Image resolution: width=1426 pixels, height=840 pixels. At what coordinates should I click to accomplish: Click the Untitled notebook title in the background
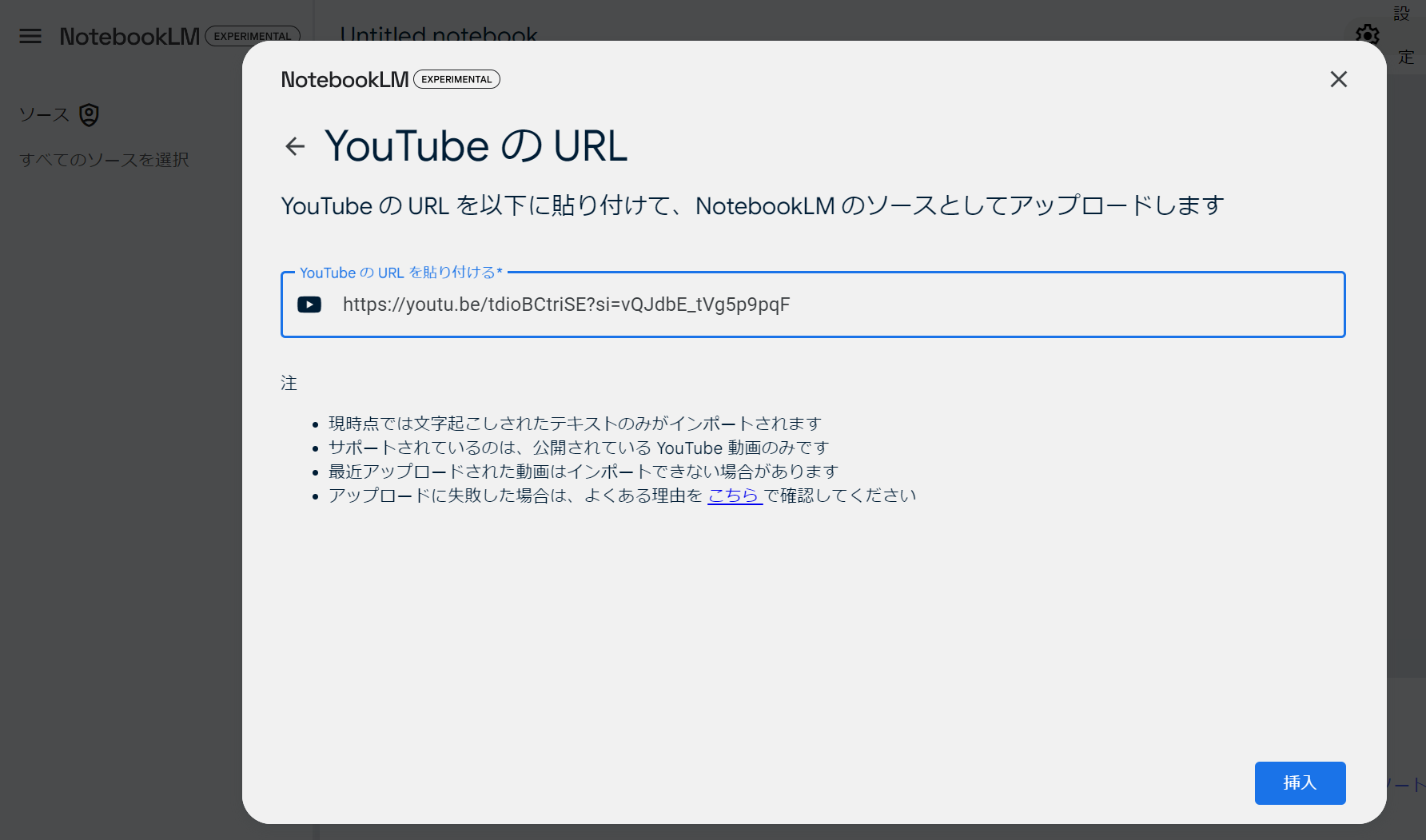(439, 34)
